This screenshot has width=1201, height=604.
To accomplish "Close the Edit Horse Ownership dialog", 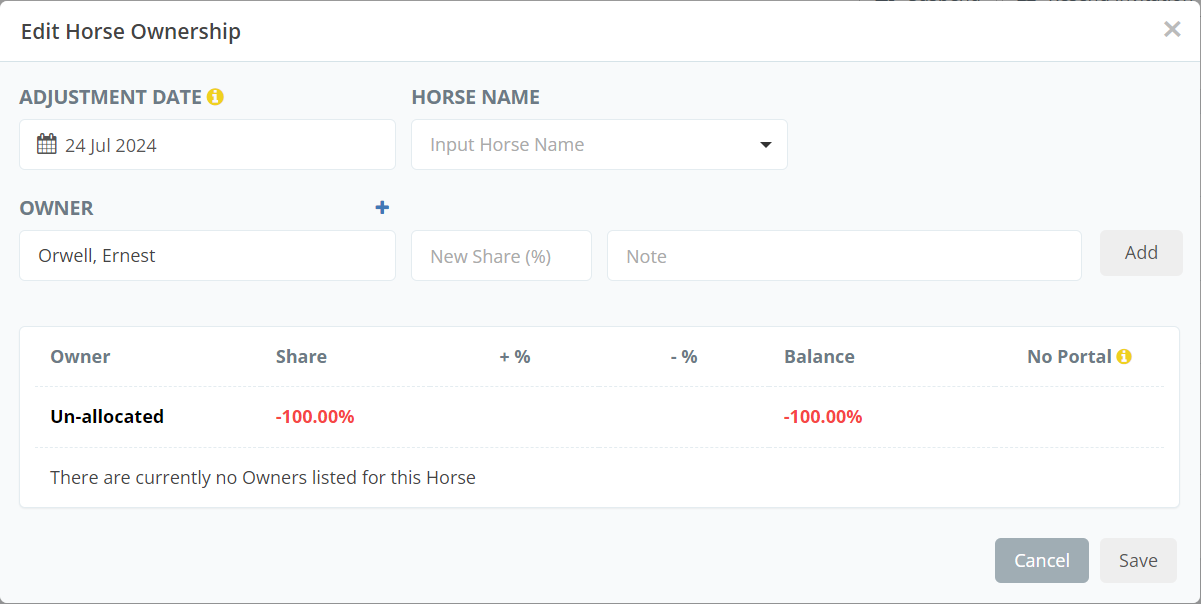I will pos(1172,29).
